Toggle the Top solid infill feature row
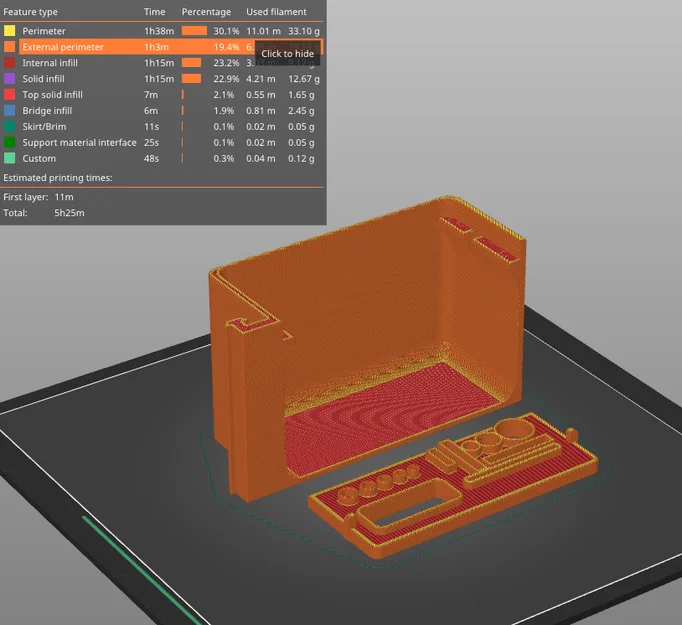Screen dimensions: 682x625 click(162, 95)
